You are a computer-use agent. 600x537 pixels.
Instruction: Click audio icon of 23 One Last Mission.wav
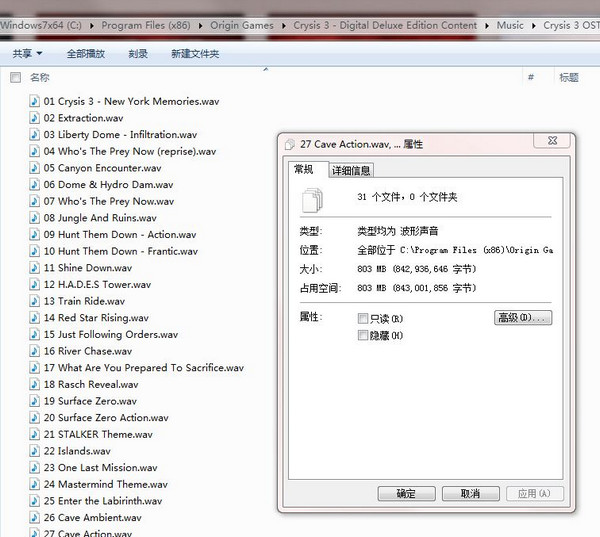pyautogui.click(x=34, y=467)
